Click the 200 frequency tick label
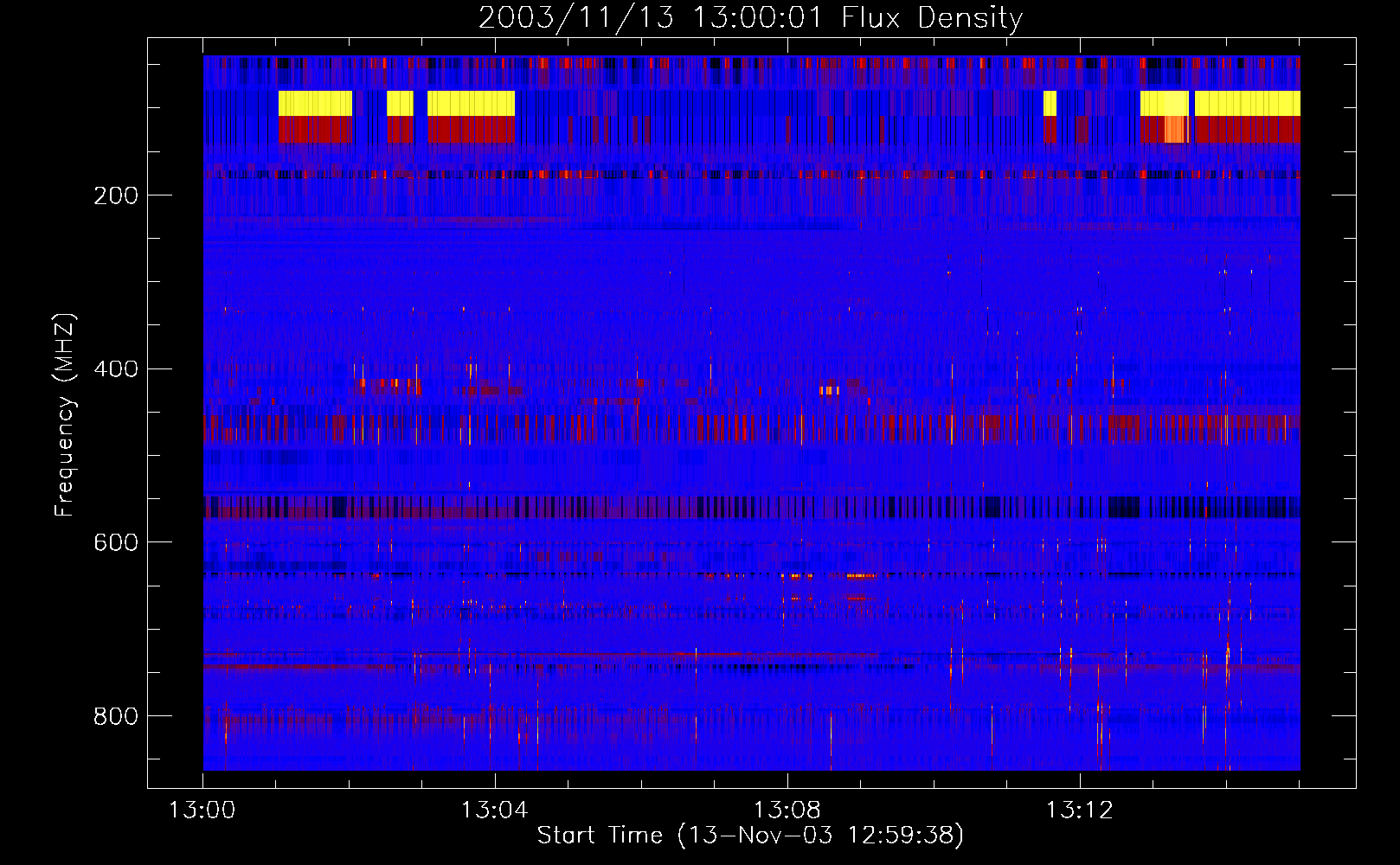 [x=116, y=195]
